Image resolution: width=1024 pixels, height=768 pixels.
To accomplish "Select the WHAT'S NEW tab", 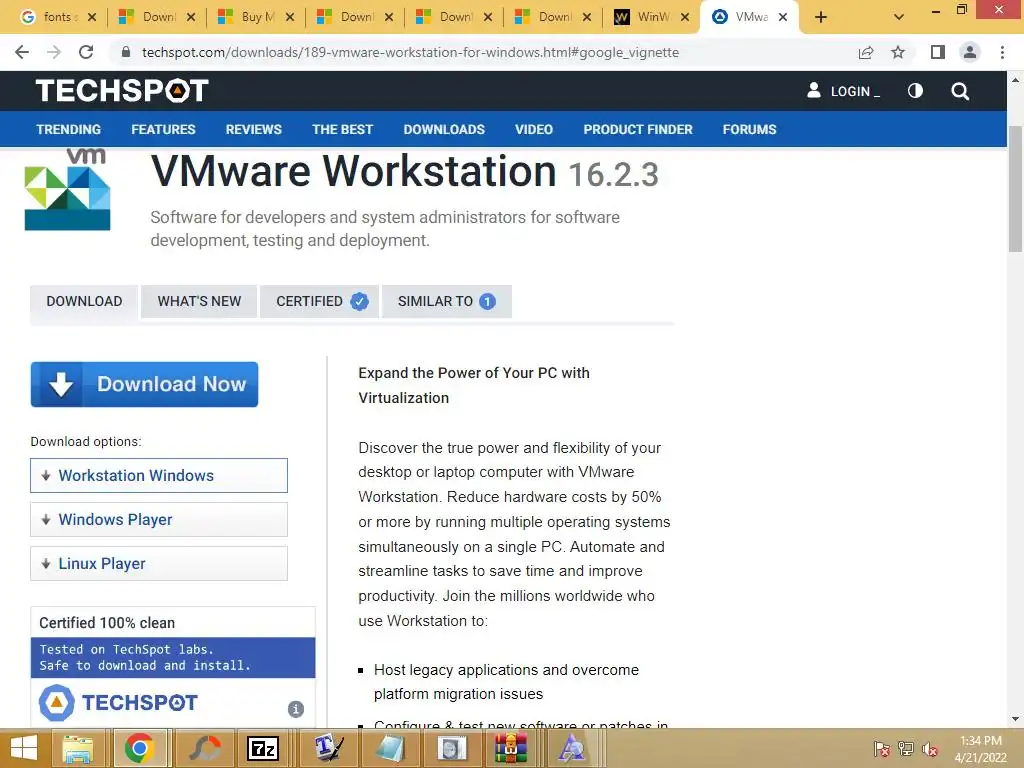I will (x=199, y=301).
